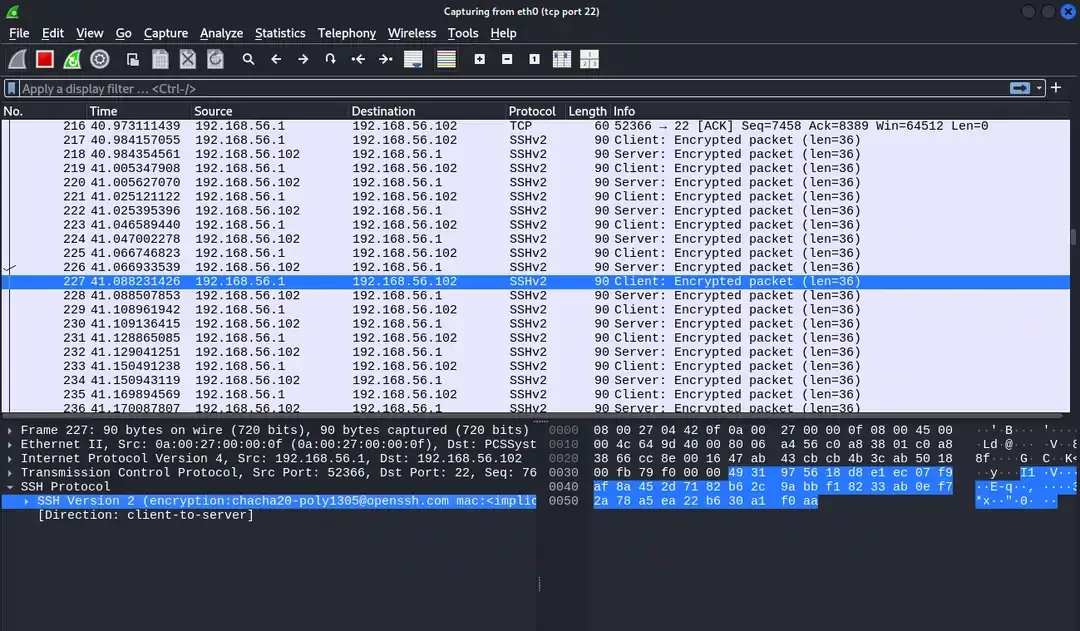The height and width of the screenshot is (631, 1080).
Task: Stop the capture with red square
Action: (45, 59)
